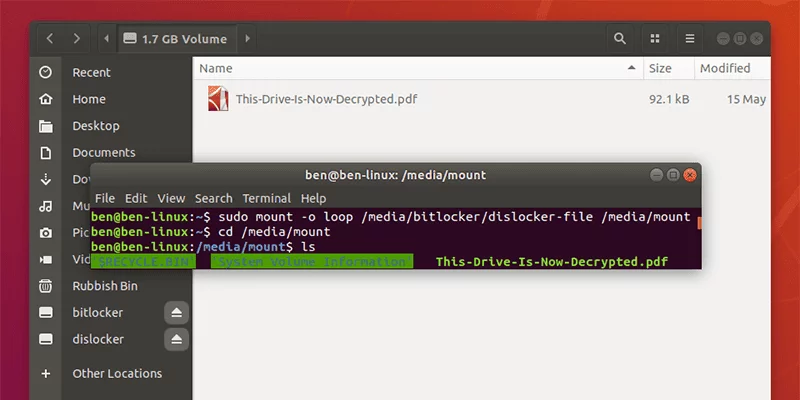Open the Home folder in sidebar
Image resolution: width=800 pixels, height=400 pixels.
89,99
